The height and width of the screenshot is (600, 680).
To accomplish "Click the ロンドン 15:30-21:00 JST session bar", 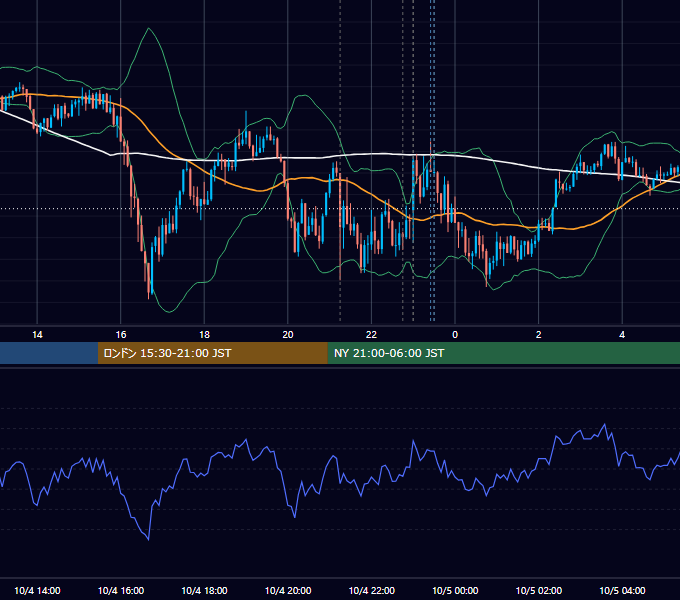I will [x=212, y=353].
